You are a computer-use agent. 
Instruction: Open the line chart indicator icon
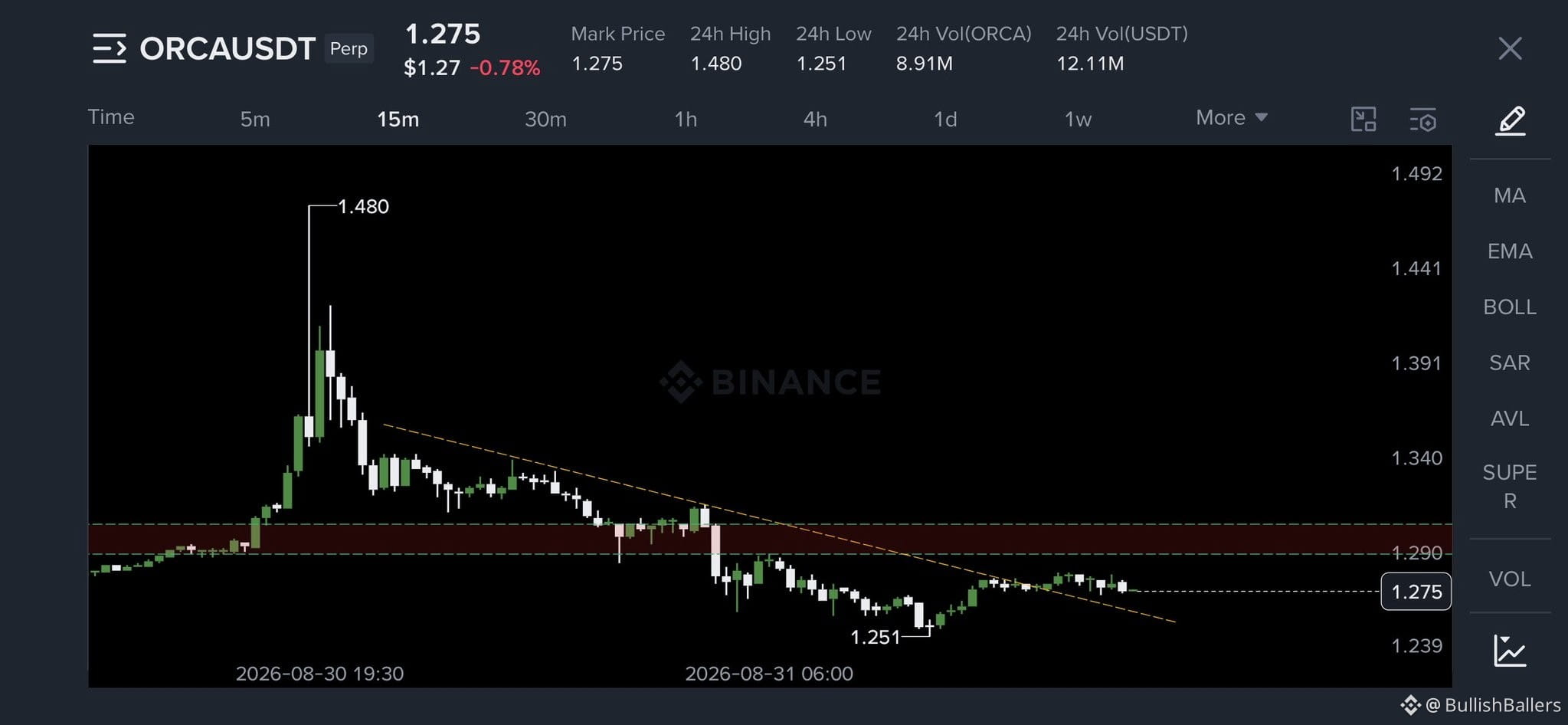point(1510,651)
